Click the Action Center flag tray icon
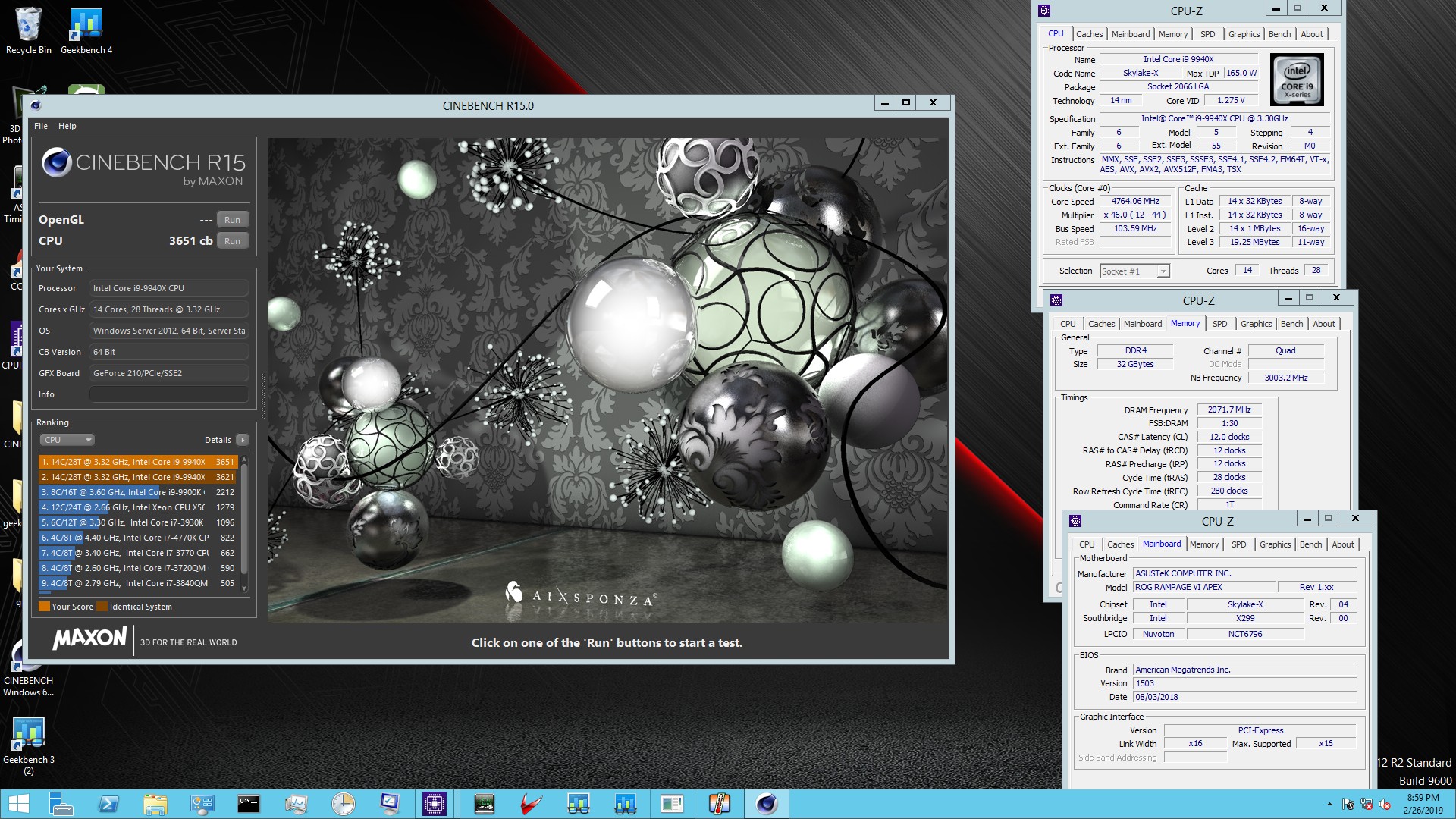The height and width of the screenshot is (819, 1456). pos(1348,805)
